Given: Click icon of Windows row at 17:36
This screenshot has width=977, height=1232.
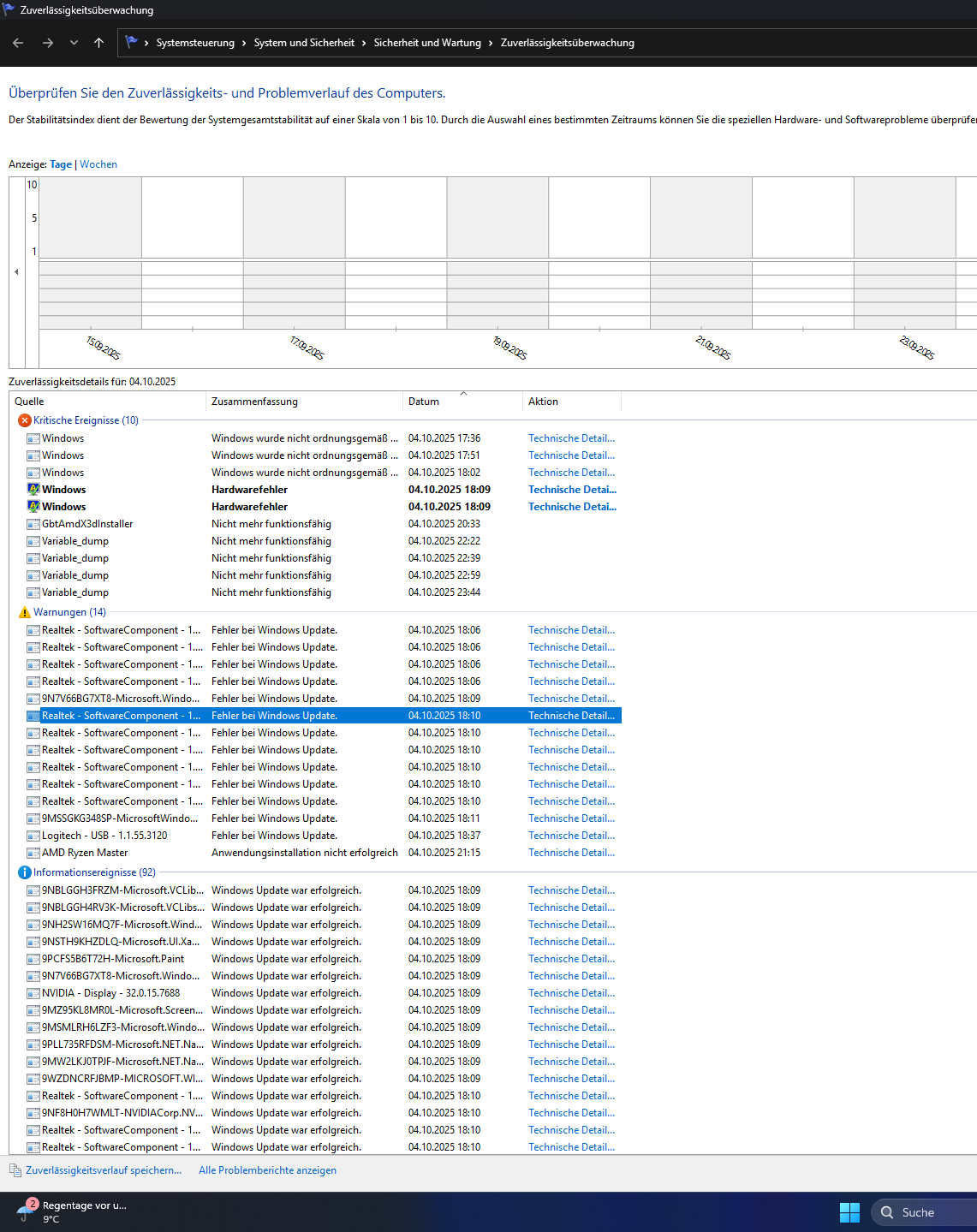Looking at the screenshot, I should point(33,438).
